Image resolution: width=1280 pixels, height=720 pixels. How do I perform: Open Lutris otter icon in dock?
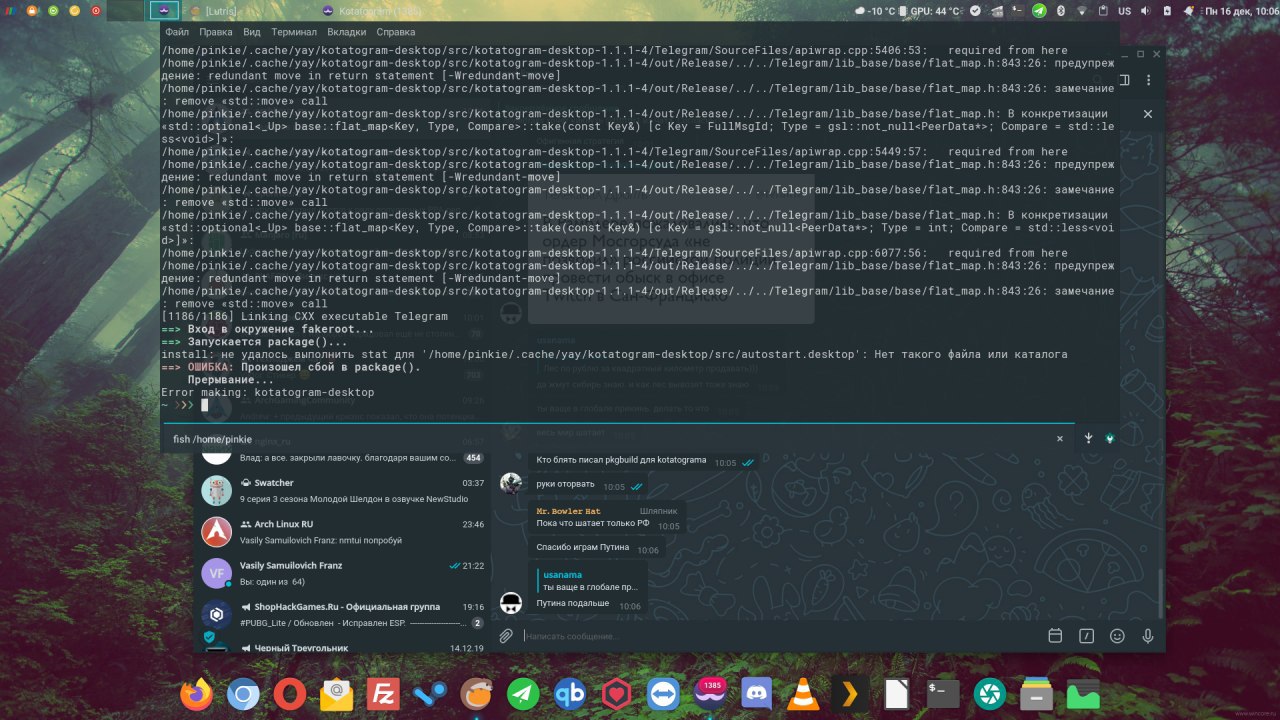point(477,693)
